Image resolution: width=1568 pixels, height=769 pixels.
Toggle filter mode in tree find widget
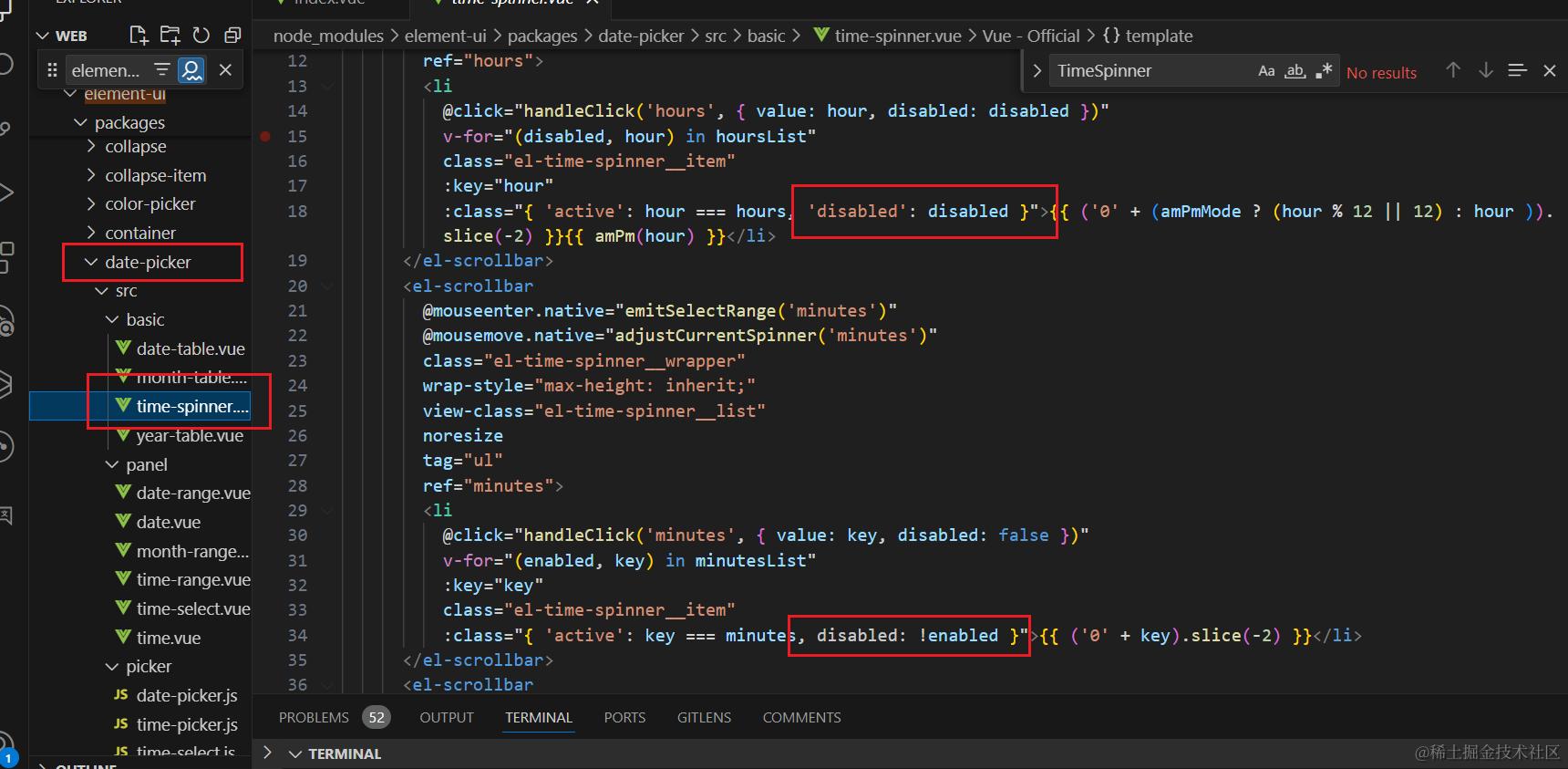click(162, 69)
